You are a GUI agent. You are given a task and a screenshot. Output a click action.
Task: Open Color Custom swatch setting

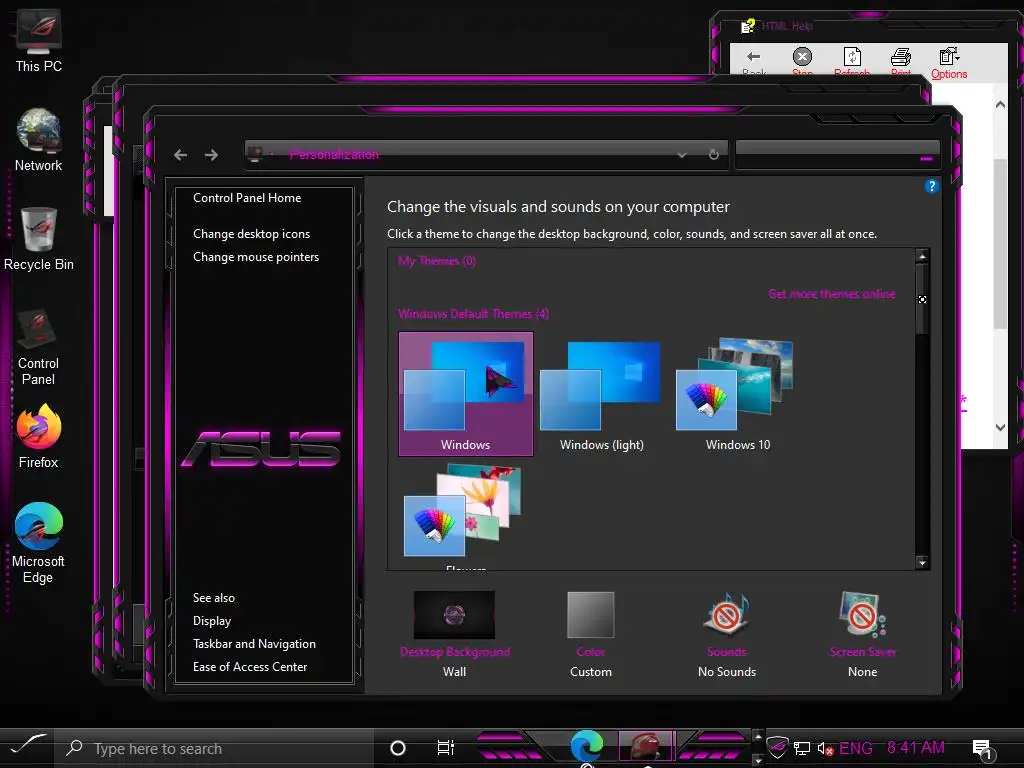click(x=591, y=634)
